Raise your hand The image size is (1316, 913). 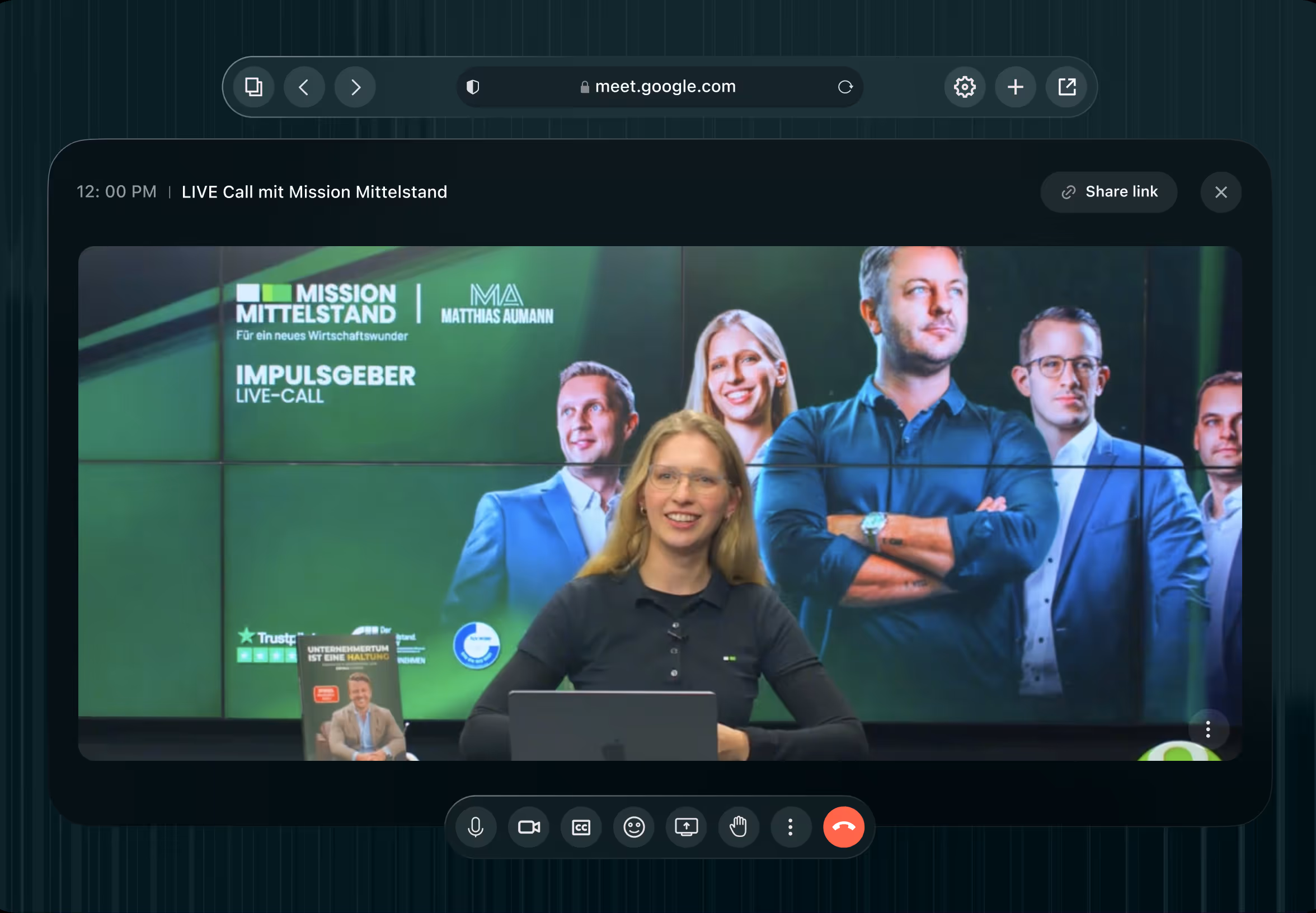(x=739, y=827)
